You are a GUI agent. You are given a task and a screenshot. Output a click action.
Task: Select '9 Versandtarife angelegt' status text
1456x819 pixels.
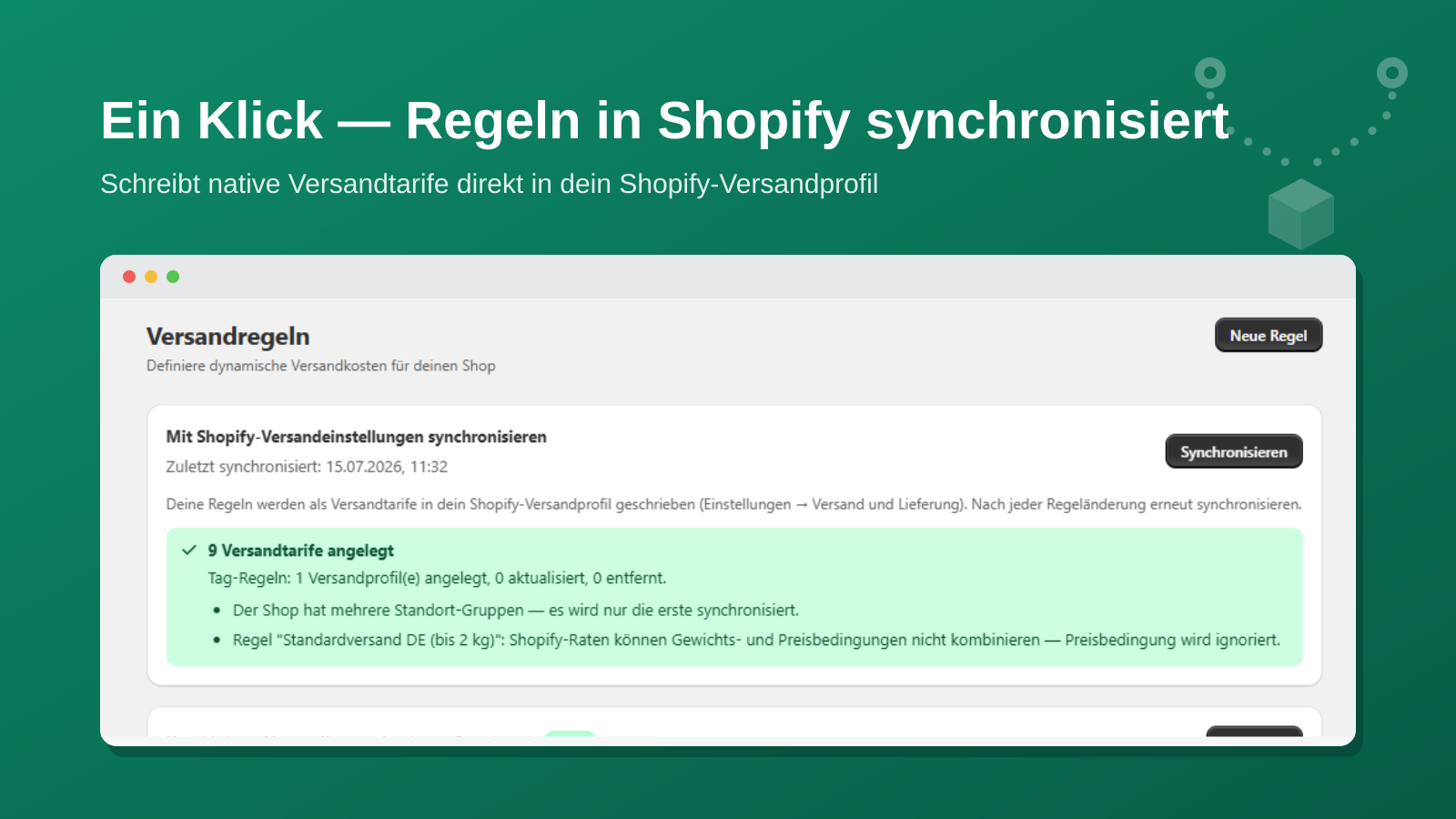[x=301, y=551]
